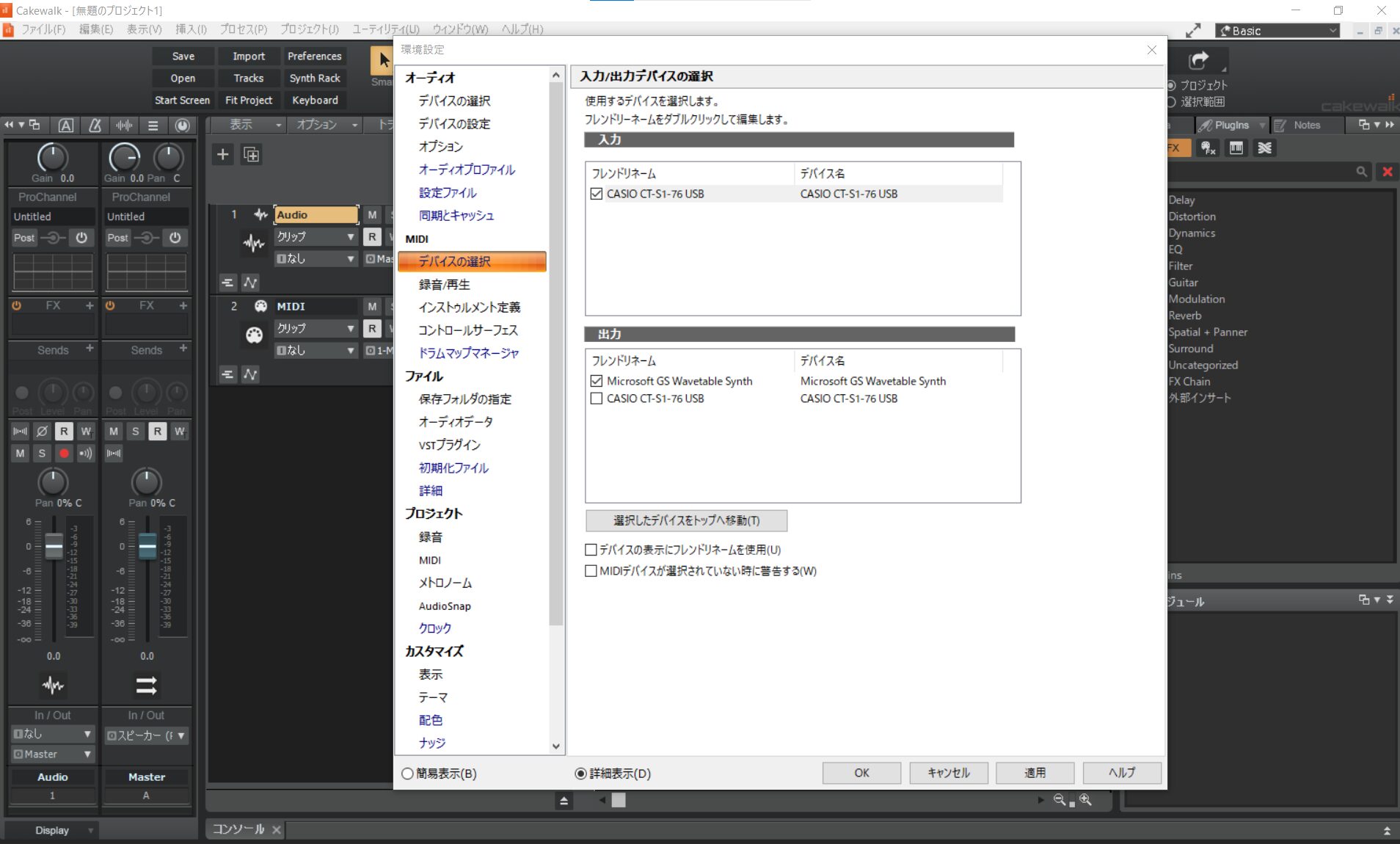
Task: Enable warning when no MIDI device selected
Action: coord(591,571)
